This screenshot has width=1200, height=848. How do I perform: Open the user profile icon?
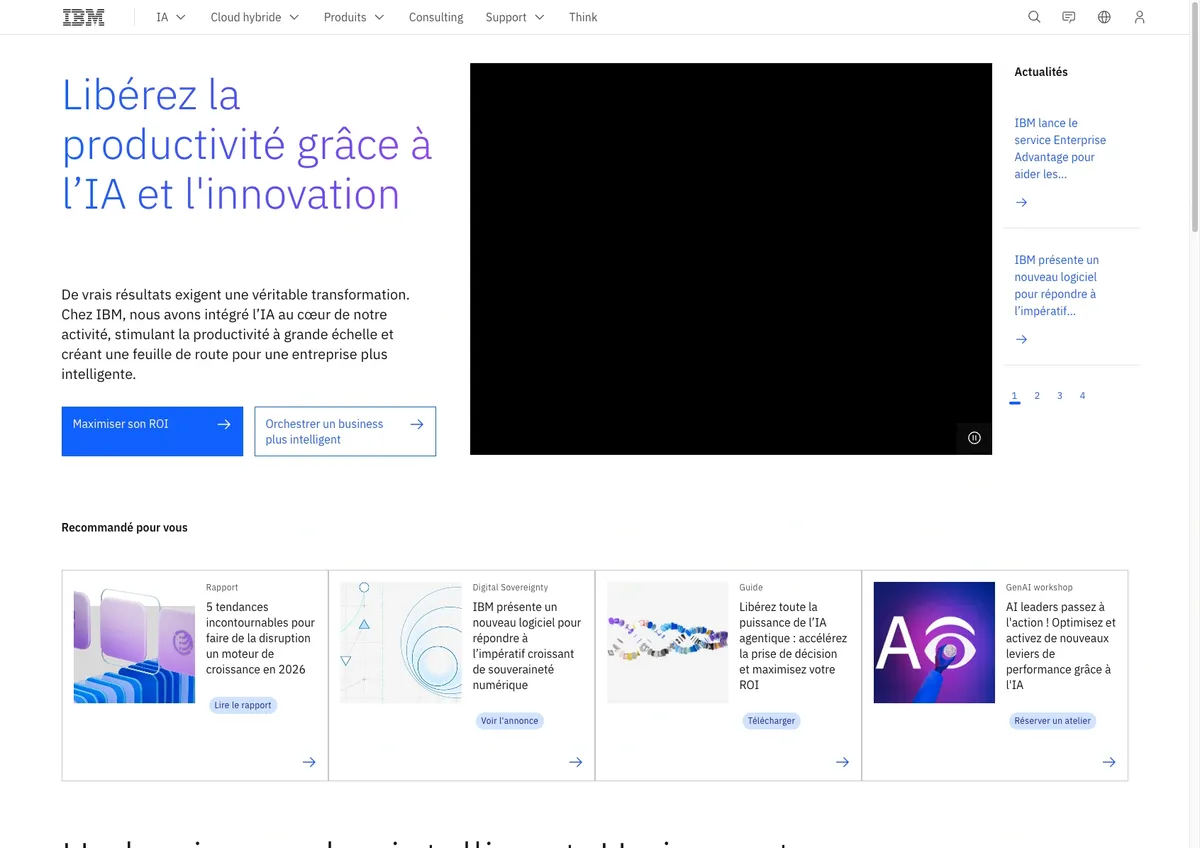click(1139, 17)
